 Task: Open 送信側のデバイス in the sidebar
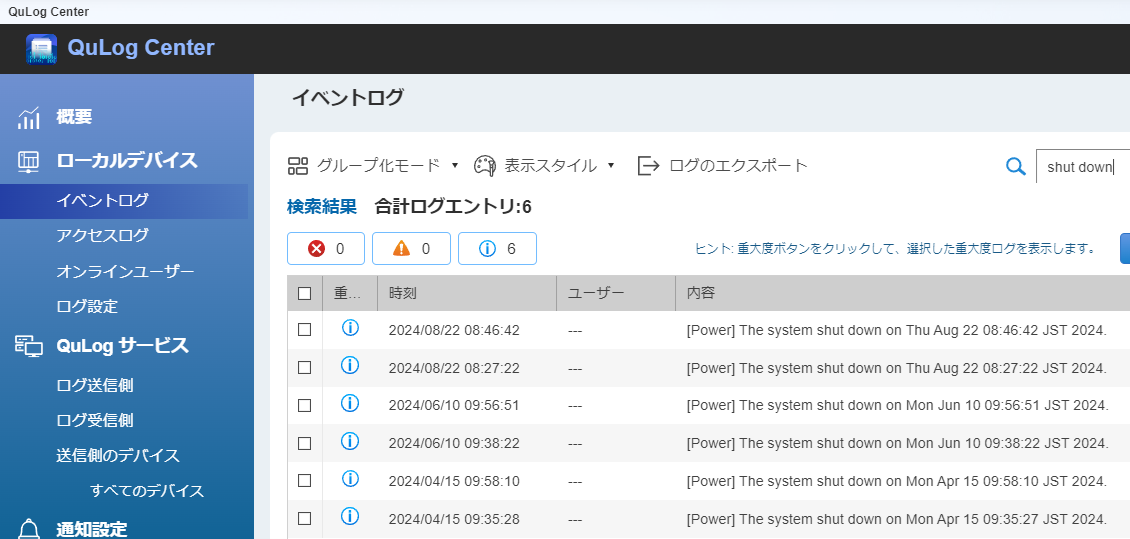pyautogui.click(x=118, y=455)
